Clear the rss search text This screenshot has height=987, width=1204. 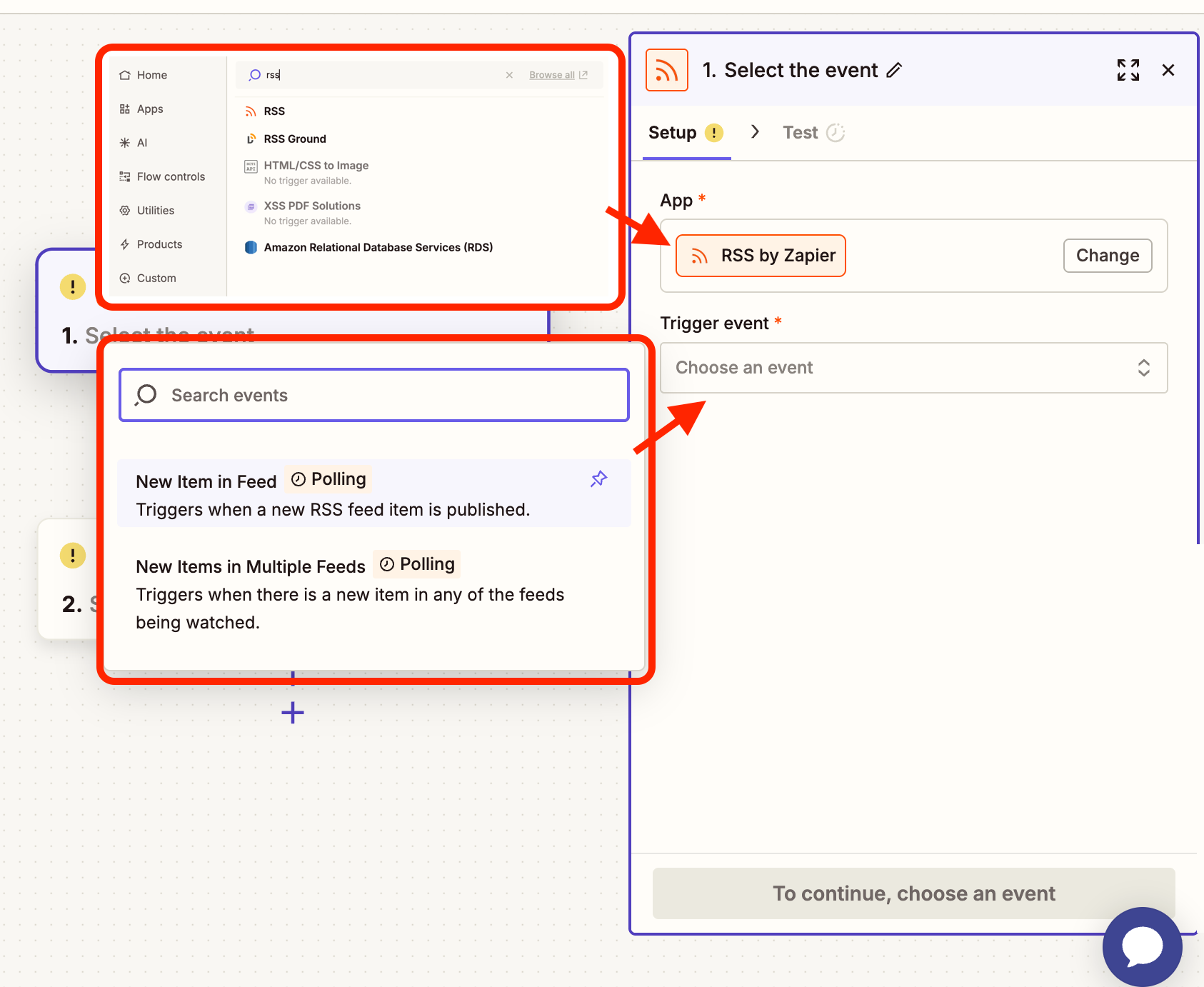[x=509, y=75]
